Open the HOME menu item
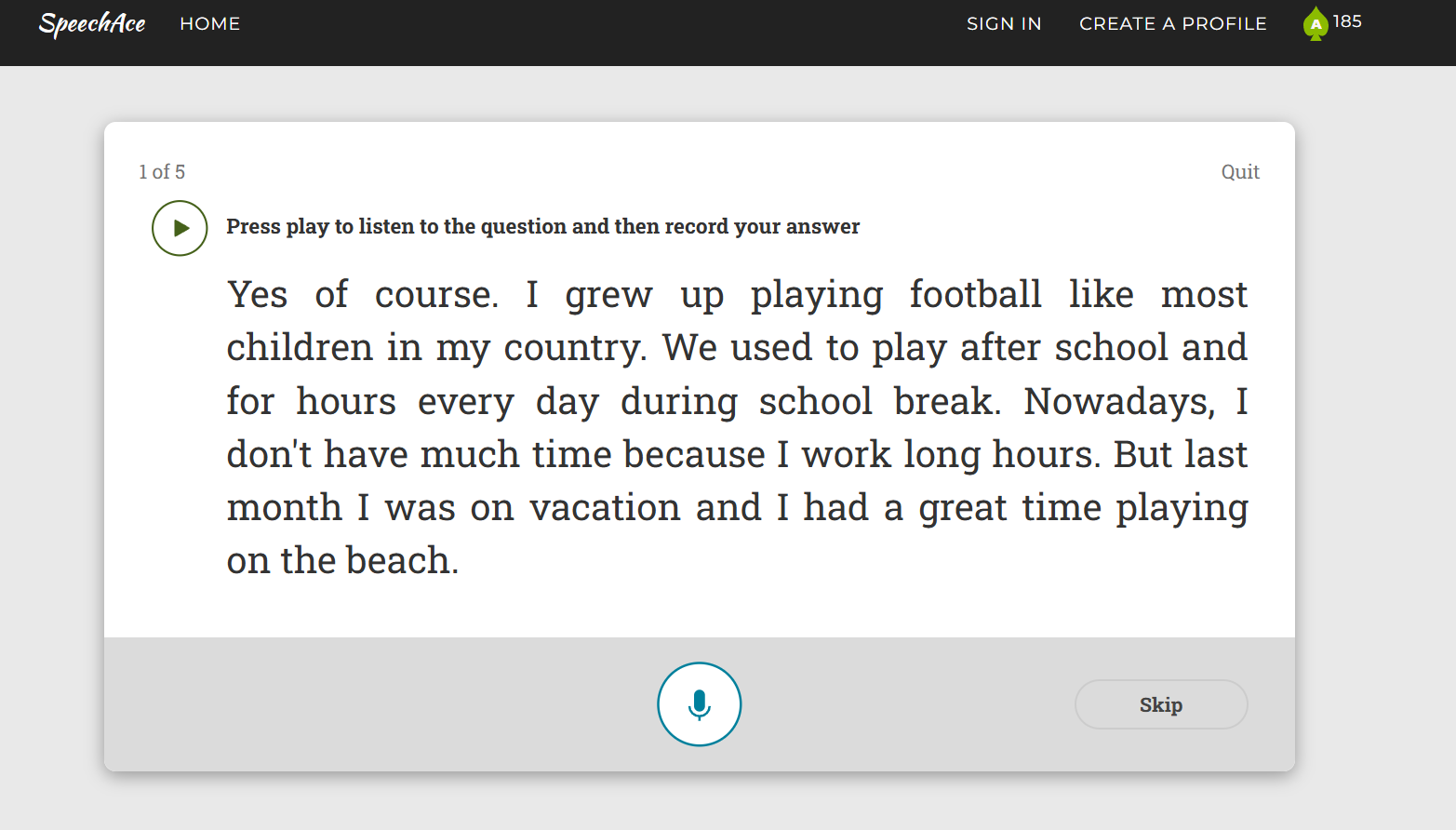1456x830 pixels. click(x=210, y=24)
